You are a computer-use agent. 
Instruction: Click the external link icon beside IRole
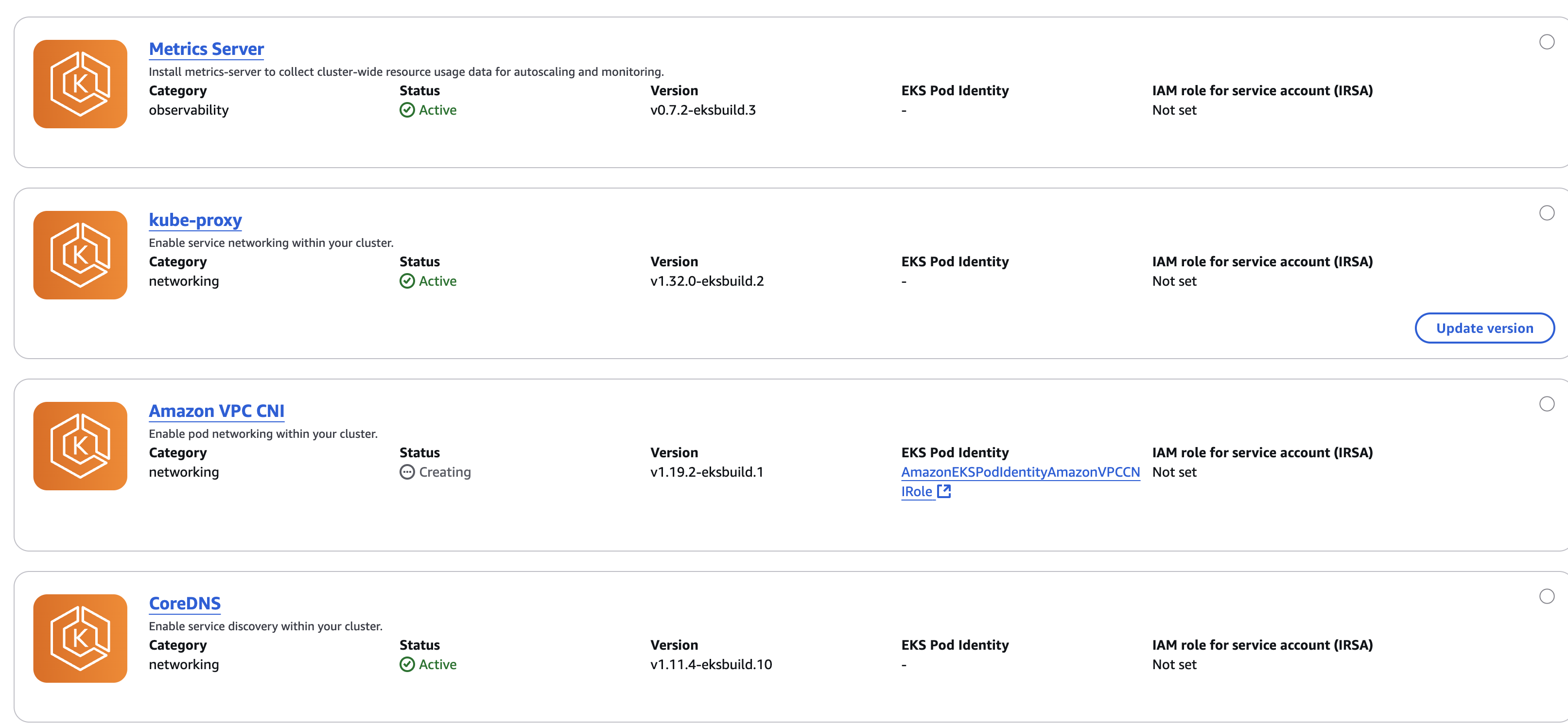[x=943, y=491]
